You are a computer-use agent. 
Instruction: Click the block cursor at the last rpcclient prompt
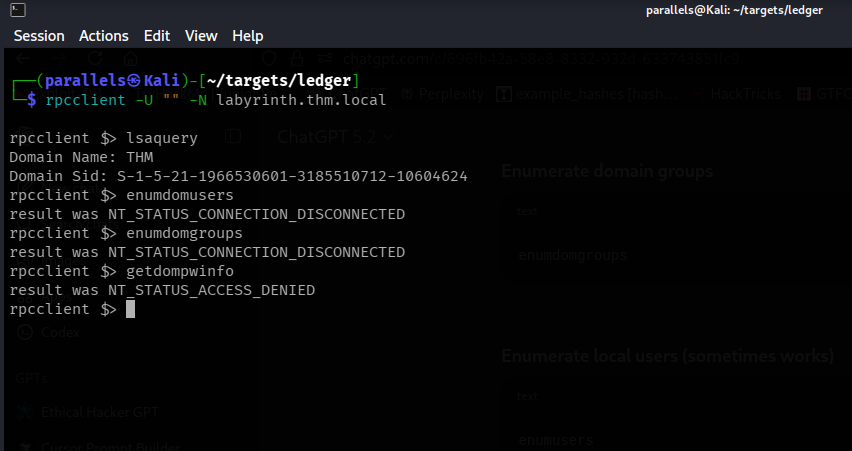[x=130, y=310]
